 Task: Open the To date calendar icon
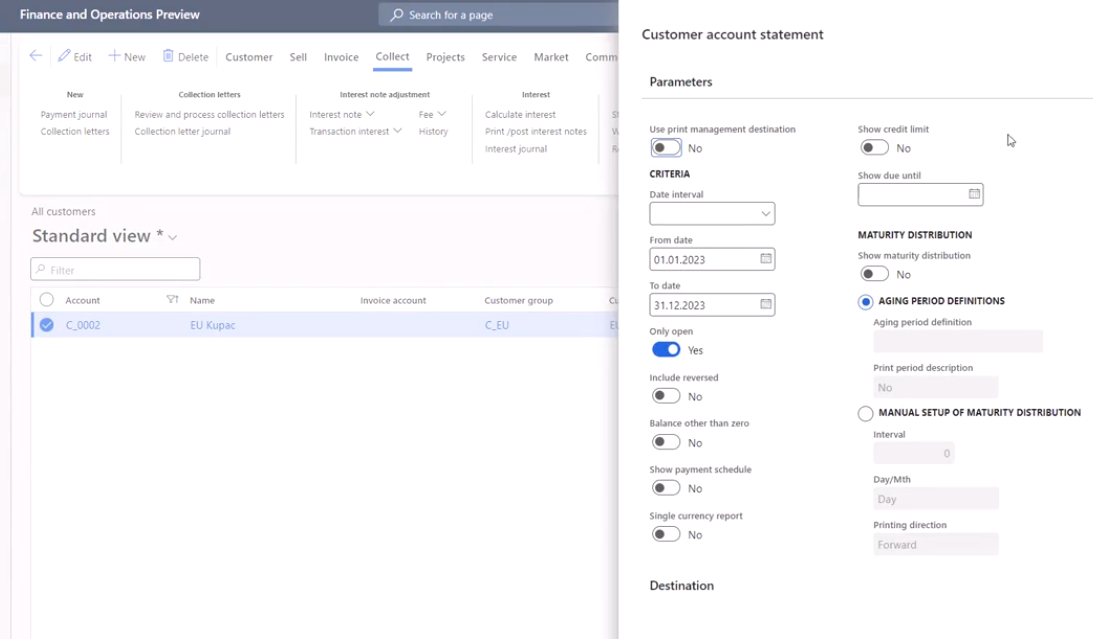coord(765,305)
